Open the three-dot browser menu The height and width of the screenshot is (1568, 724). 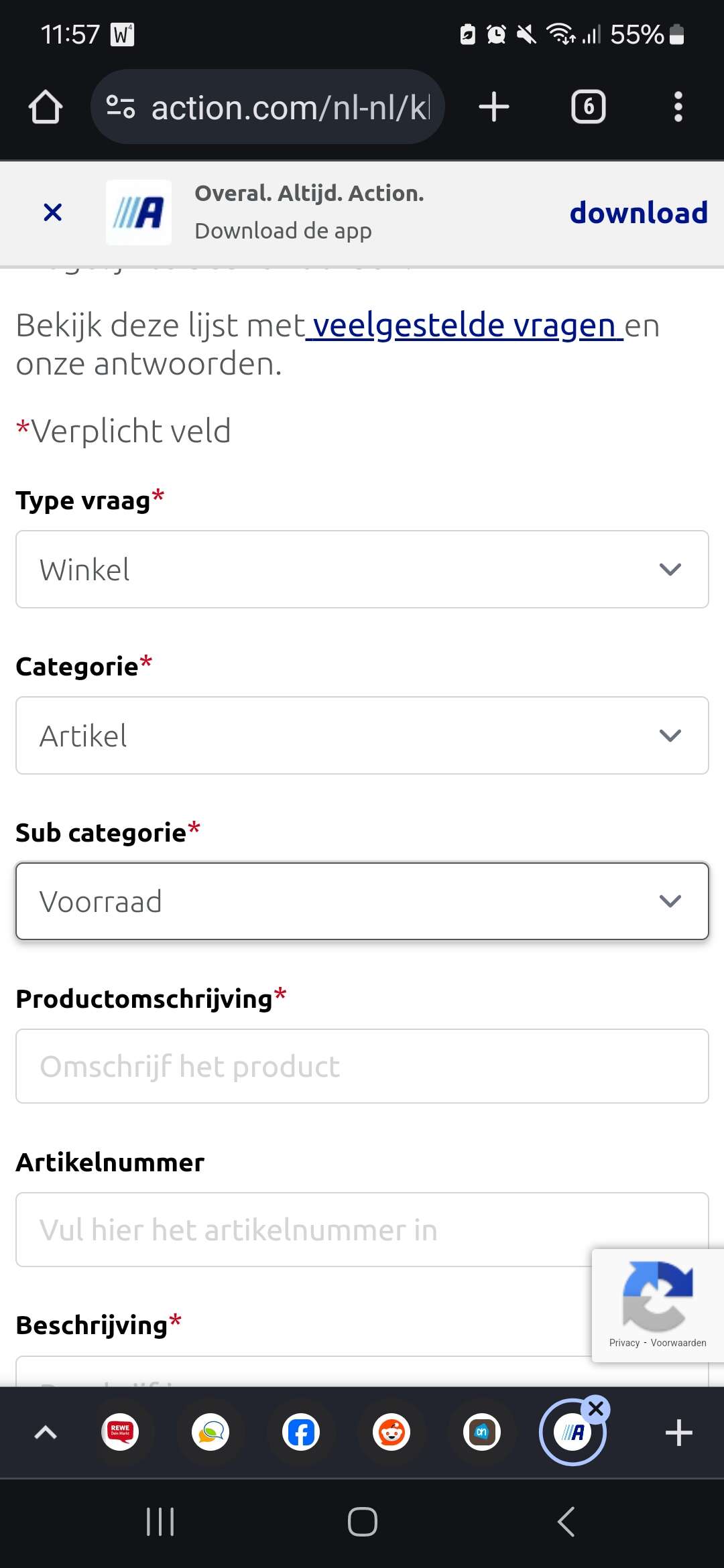[x=678, y=107]
